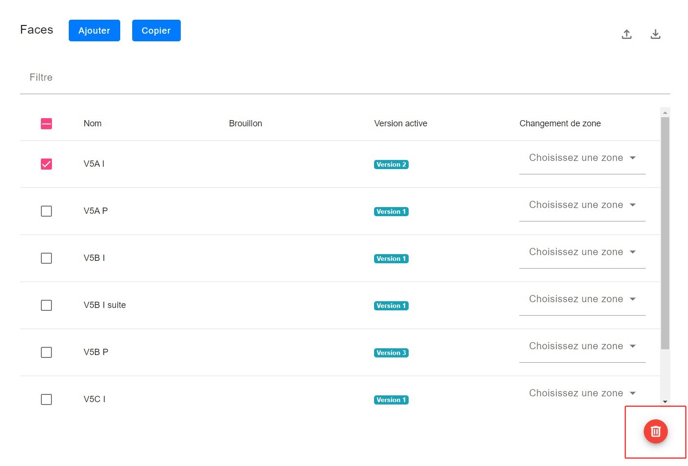
Task: Click the upload icon
Action: (626, 34)
